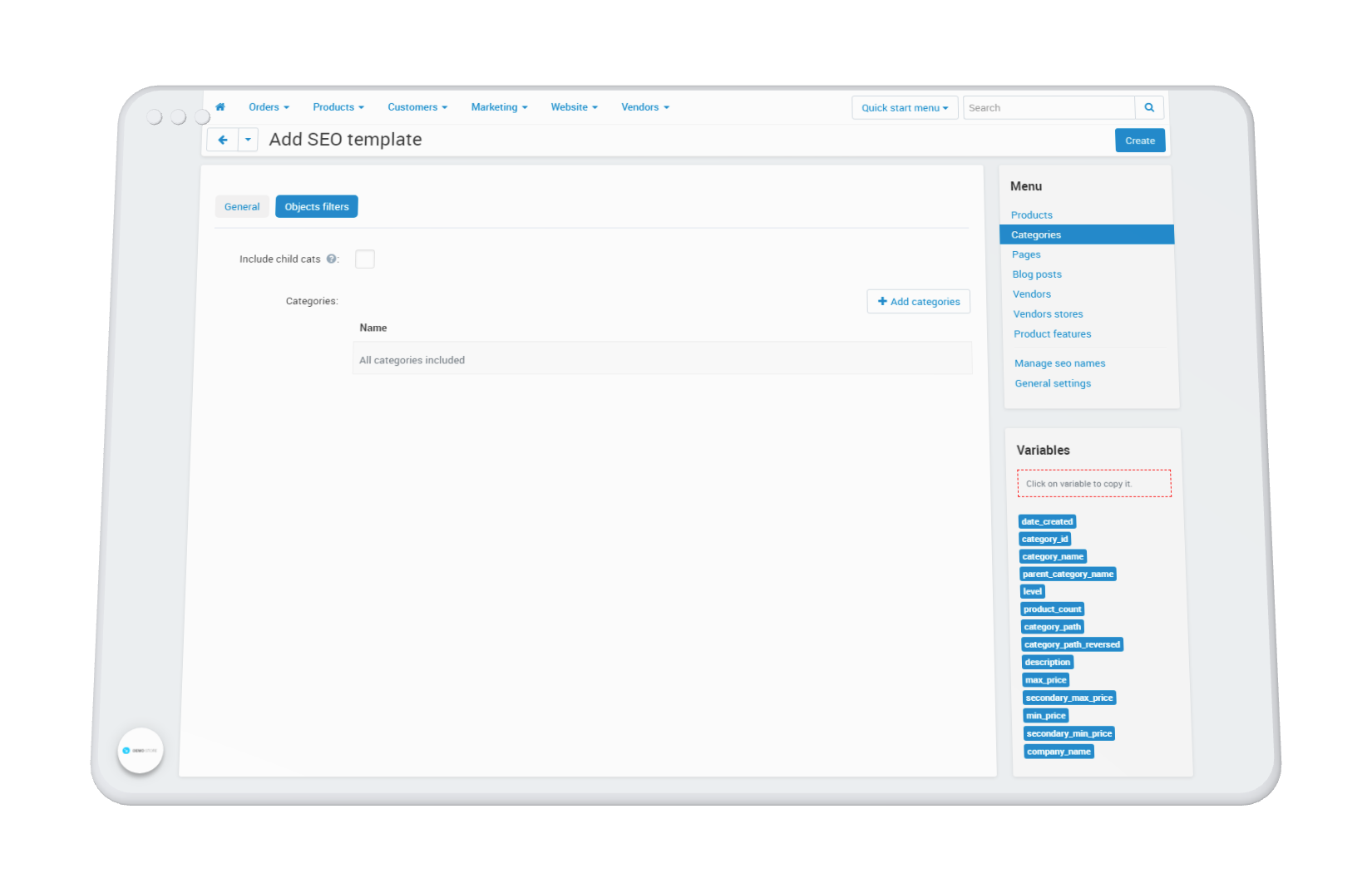Copy the category_path_reversed variable
Screen dimensions: 1372x873
point(1073,645)
